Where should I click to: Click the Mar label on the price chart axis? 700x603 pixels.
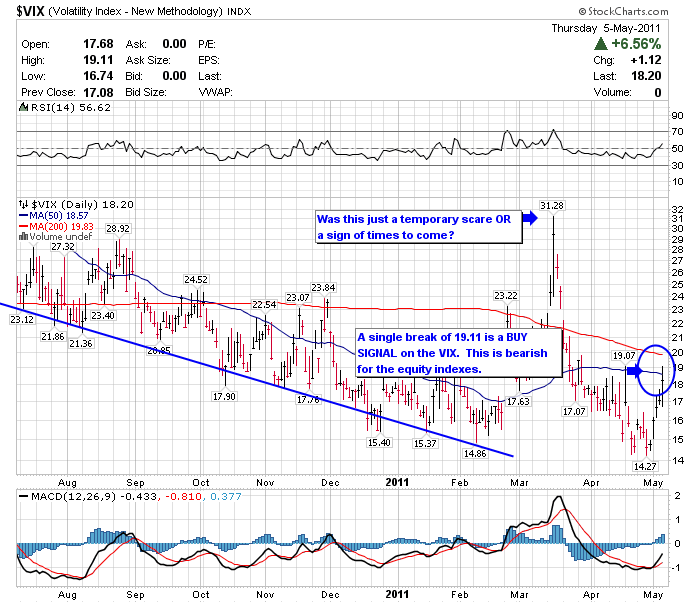pos(519,482)
